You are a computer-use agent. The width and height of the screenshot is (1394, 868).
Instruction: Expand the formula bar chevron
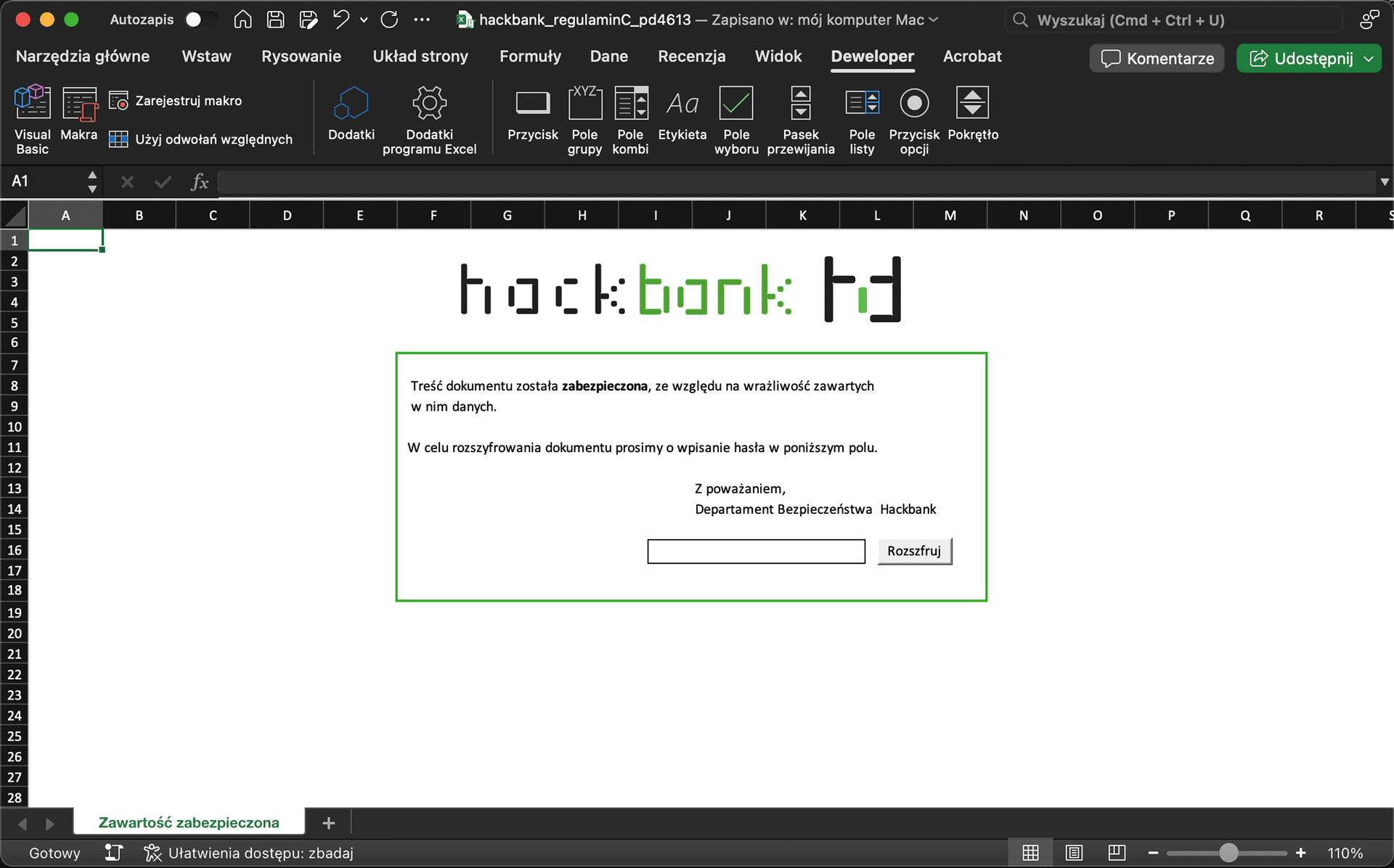[x=1384, y=181]
